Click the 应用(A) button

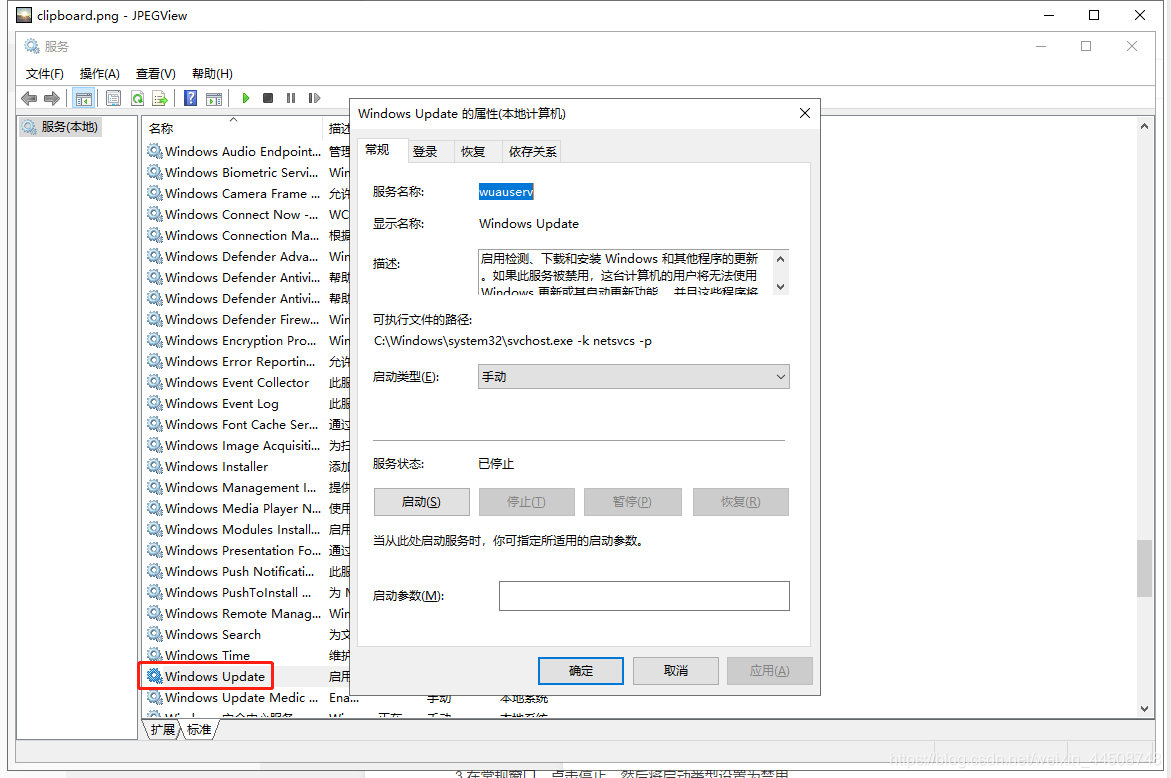pos(770,670)
